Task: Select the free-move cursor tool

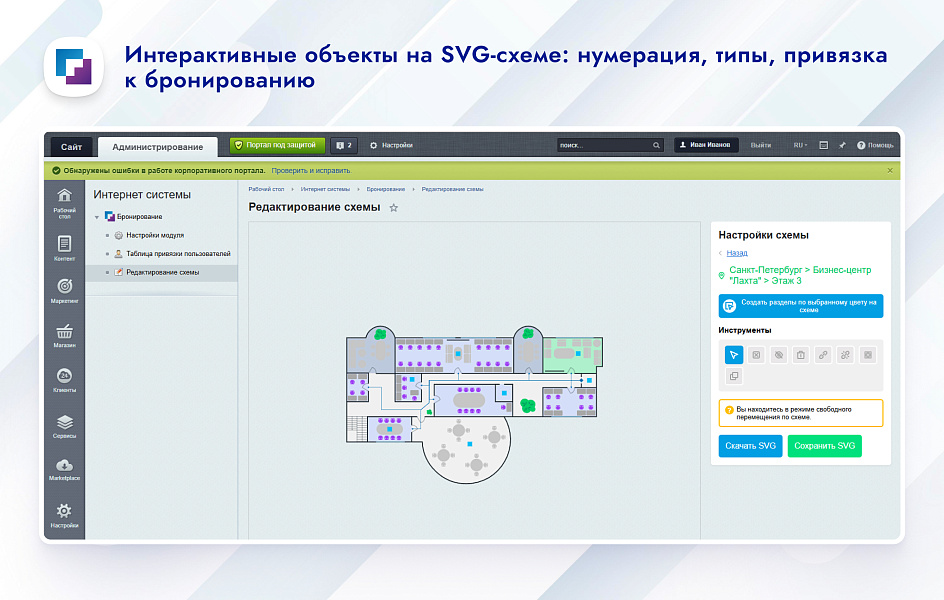Action: click(x=733, y=355)
